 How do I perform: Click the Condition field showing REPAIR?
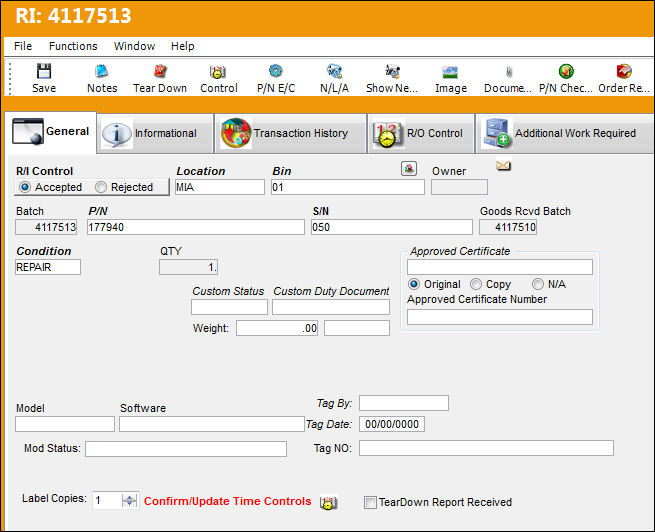(48, 267)
